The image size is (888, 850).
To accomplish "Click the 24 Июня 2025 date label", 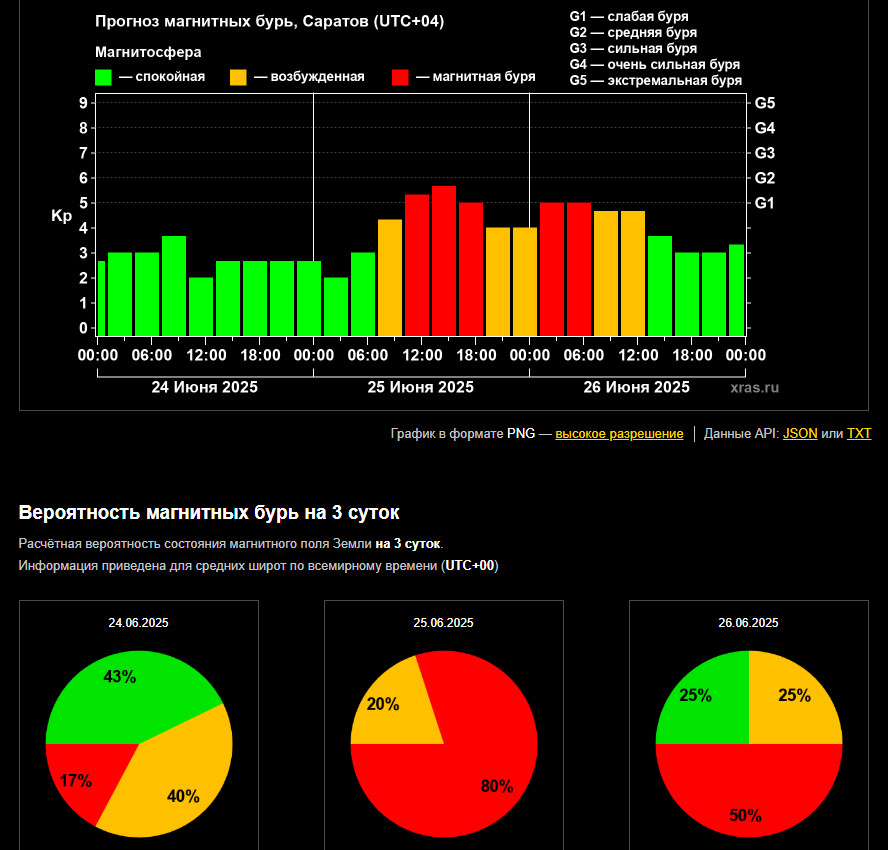I will (204, 387).
